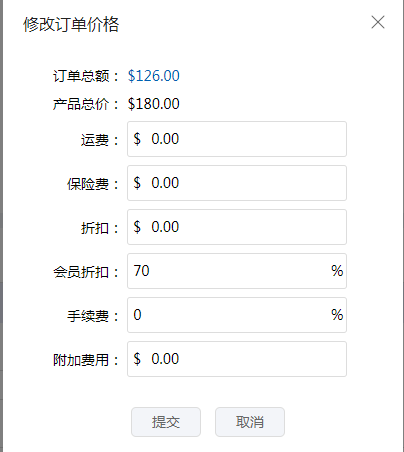The image size is (404, 452).
Task: Click the percent symbol in 会员折扣 field
Action: [337, 271]
